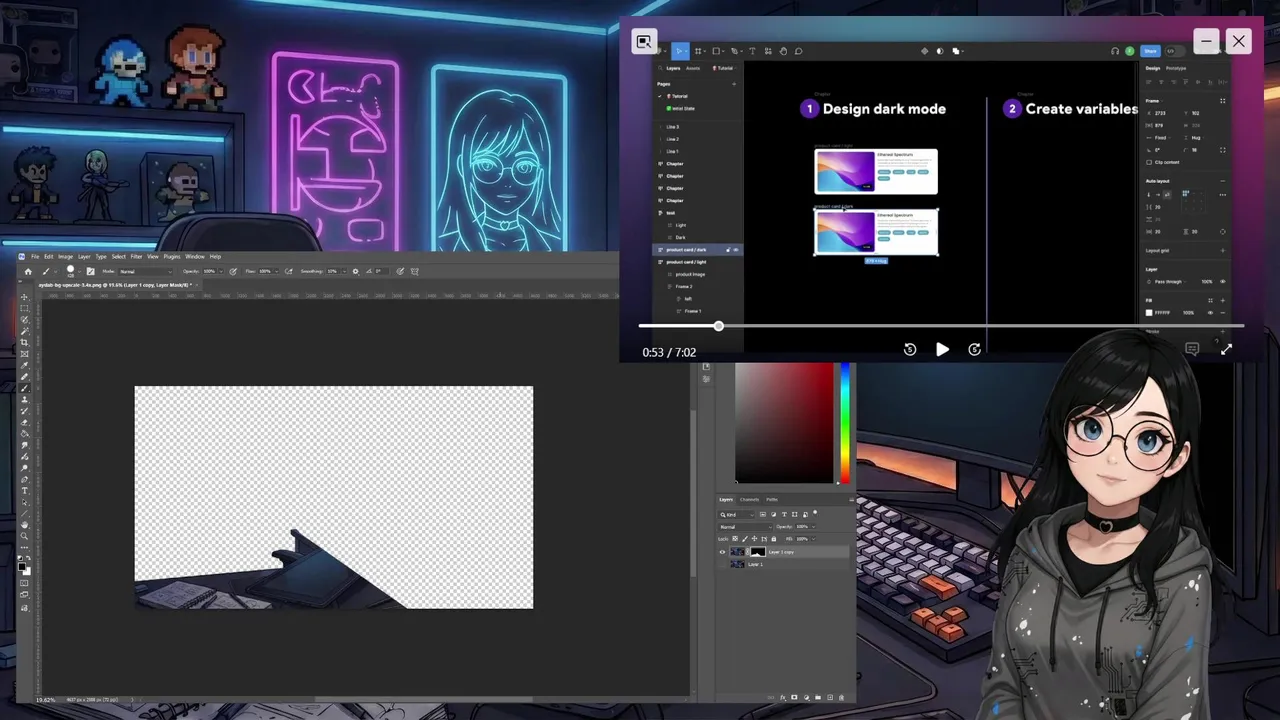Rewind video five seconds
Viewport: 1280px width, 720px height.
coord(910,349)
